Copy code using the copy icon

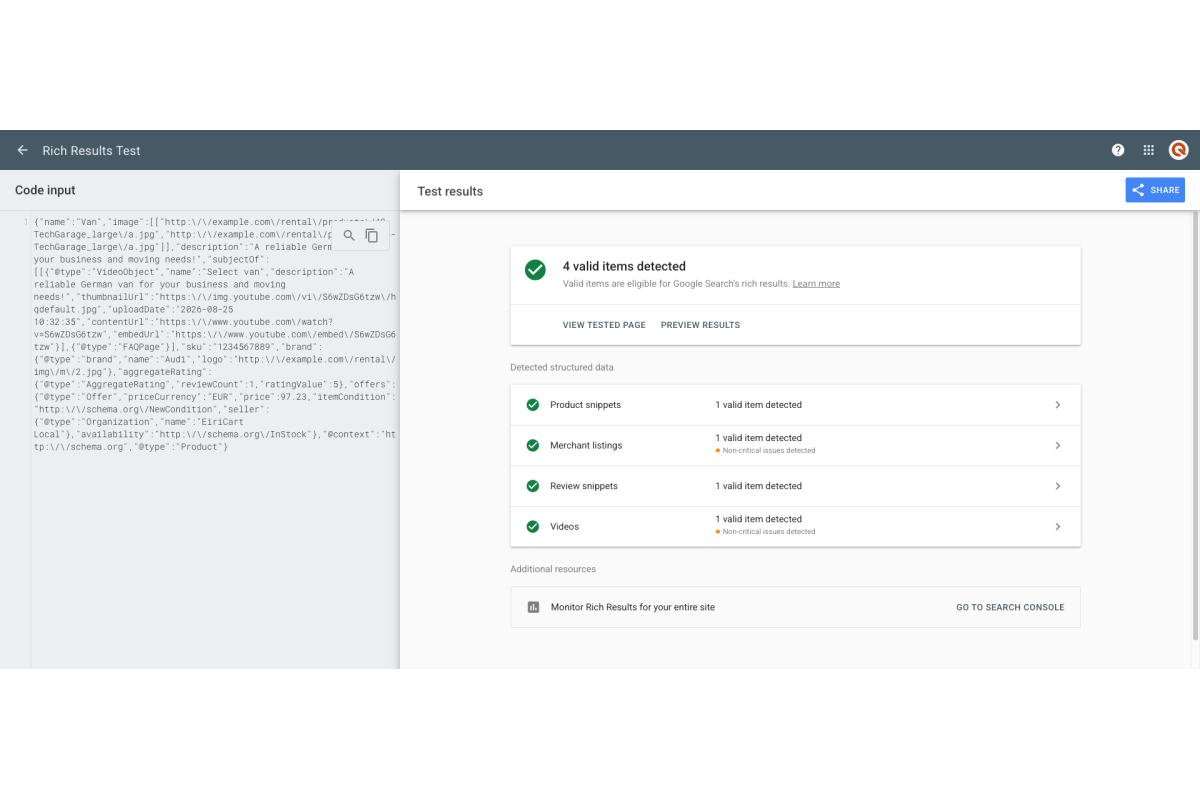tap(372, 235)
